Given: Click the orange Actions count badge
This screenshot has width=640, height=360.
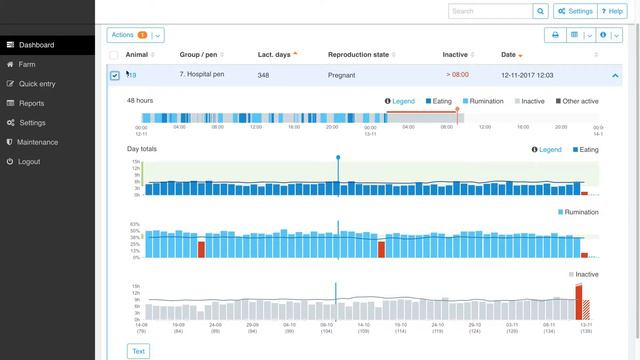Looking at the screenshot, I should 142,35.
